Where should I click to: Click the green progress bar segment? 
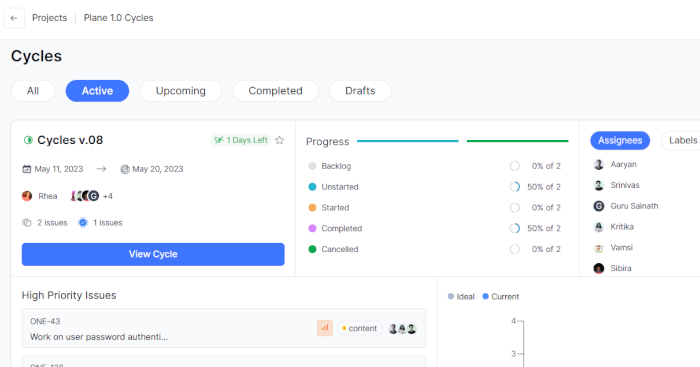pos(517,141)
